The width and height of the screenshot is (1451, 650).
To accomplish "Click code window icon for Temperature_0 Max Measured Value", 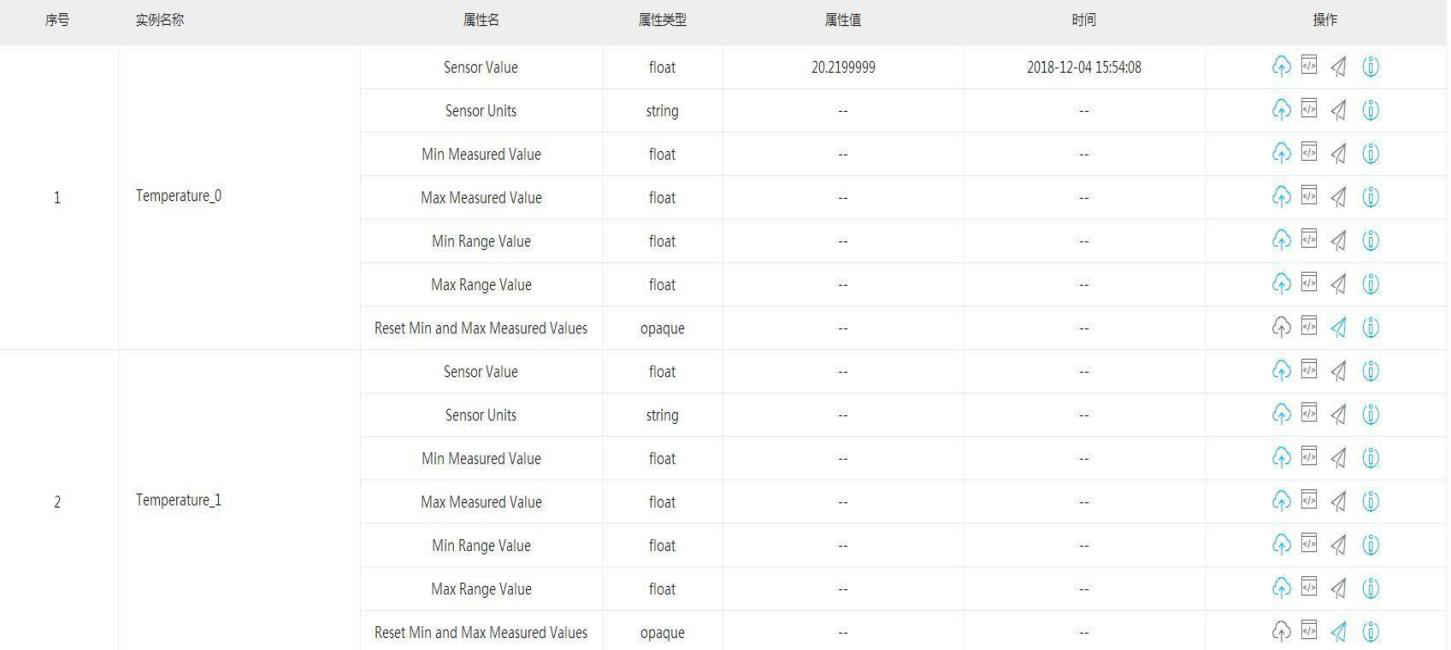I will [x=1309, y=198].
